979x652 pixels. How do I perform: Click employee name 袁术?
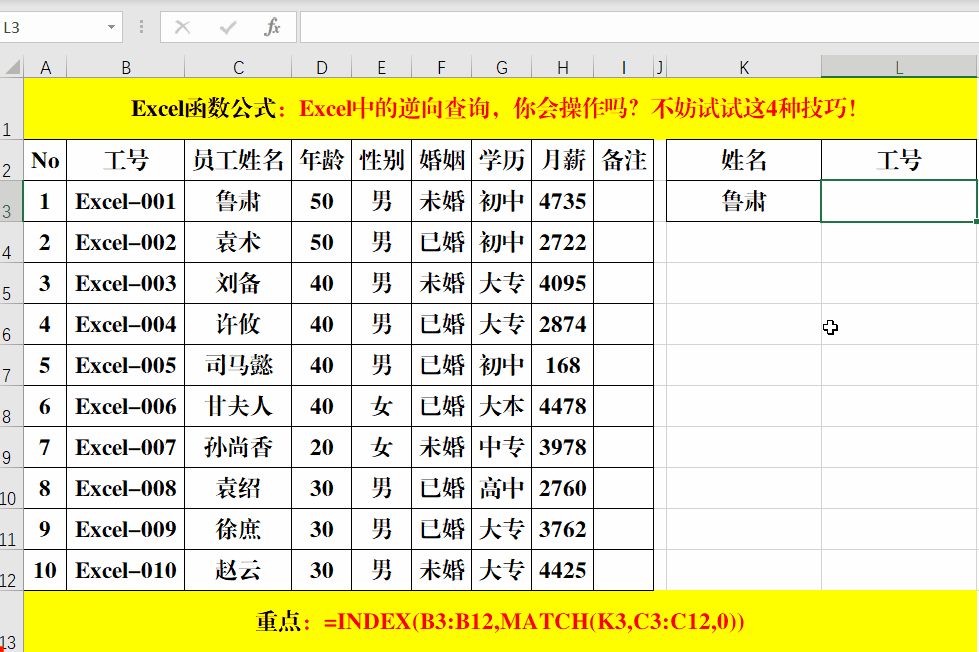[238, 242]
